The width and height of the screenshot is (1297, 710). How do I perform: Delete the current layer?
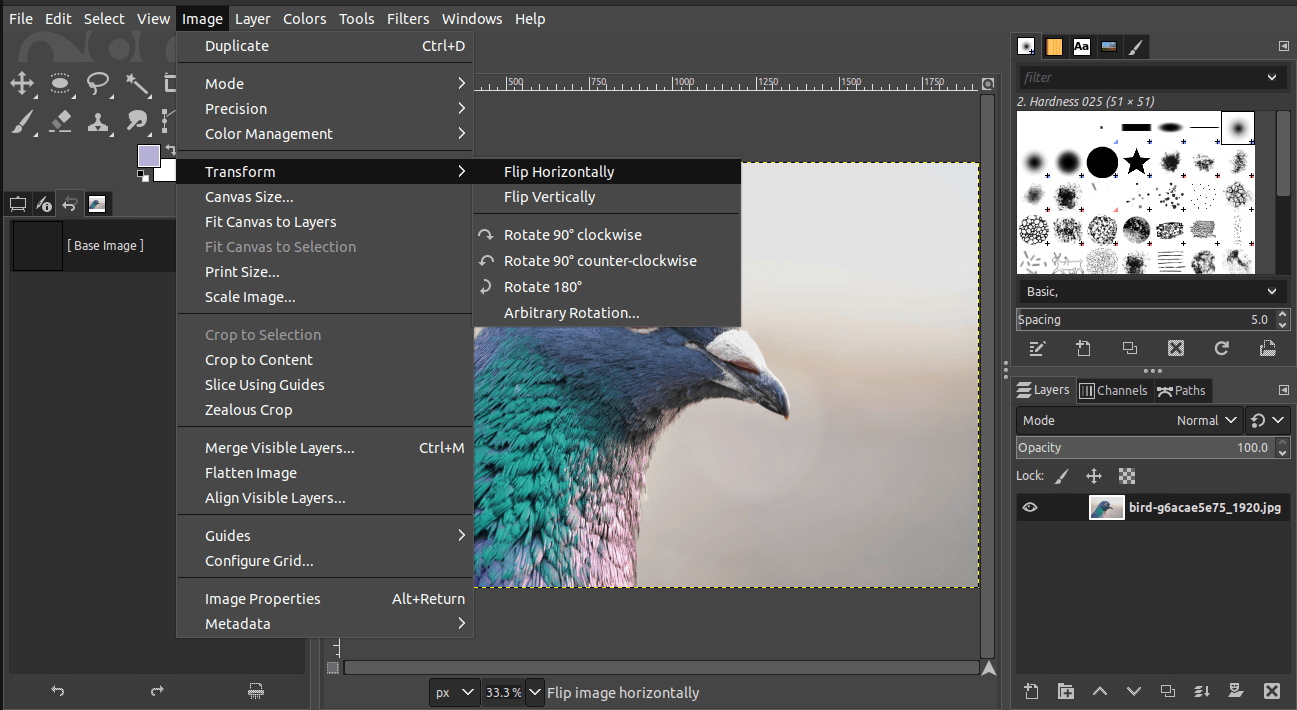pos(1271,691)
